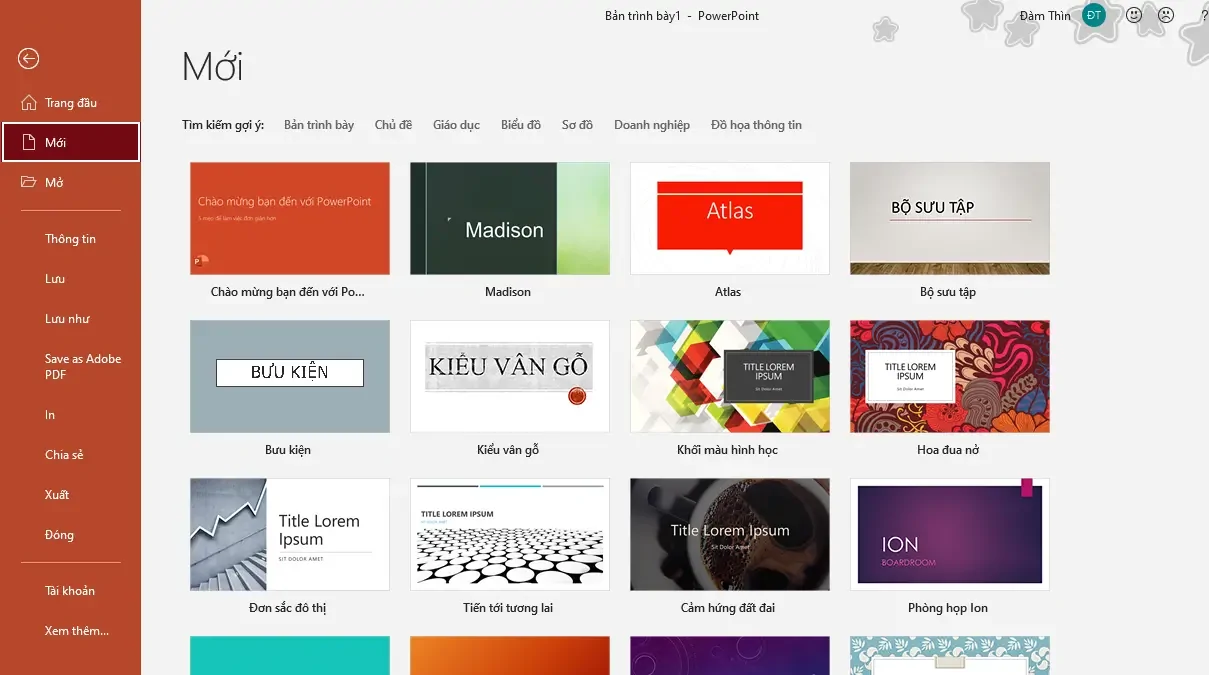The image size is (1209, 675).
Task: Choose the Atlas template thumbnail
Action: [x=729, y=218]
